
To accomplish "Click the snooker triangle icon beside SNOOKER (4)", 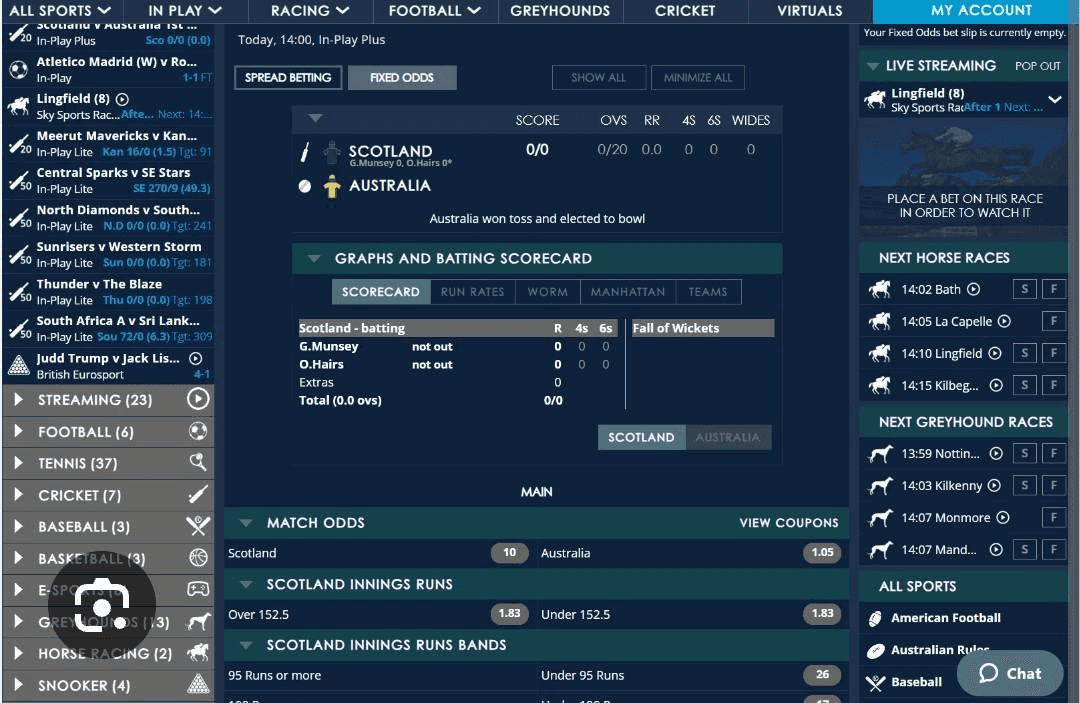I will (x=196, y=685).
